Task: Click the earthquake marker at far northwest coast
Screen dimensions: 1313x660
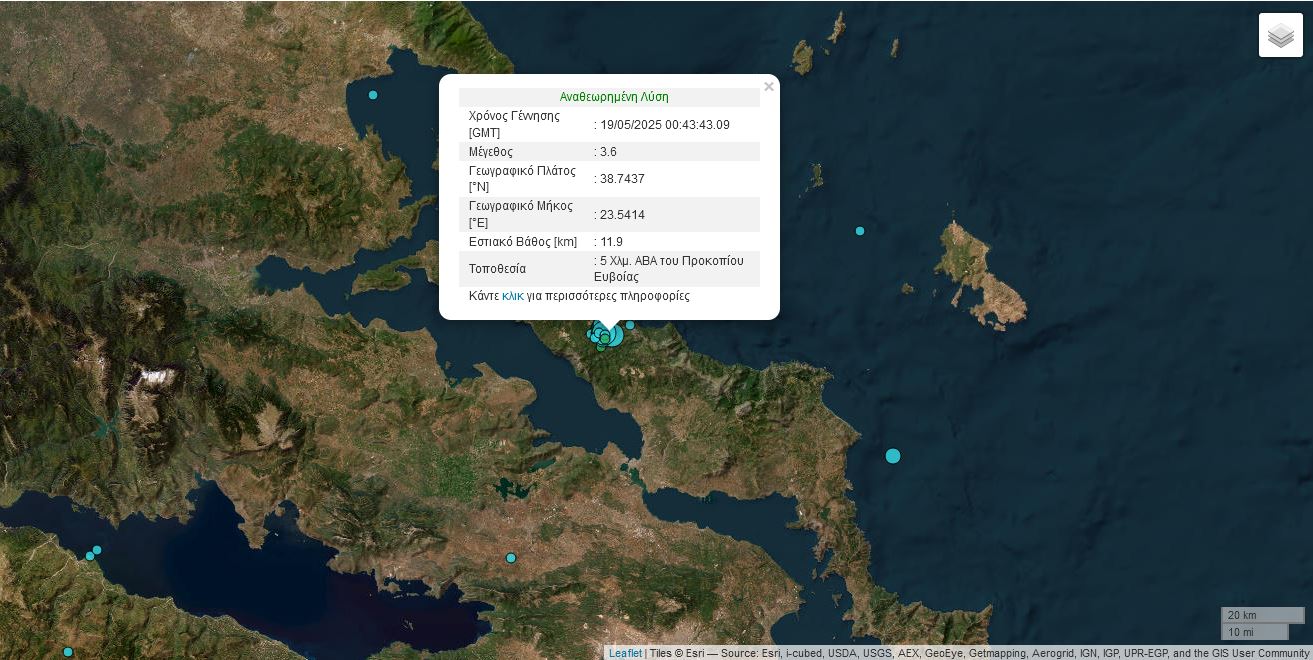Action: coord(373,95)
